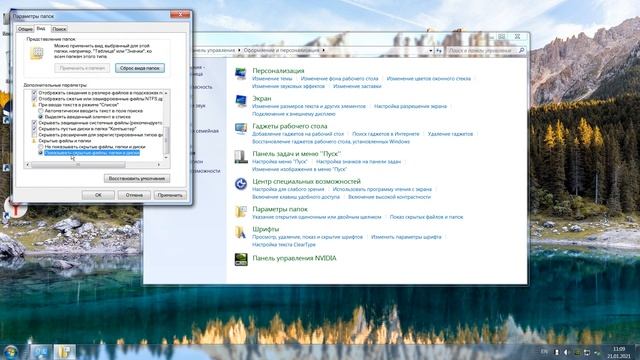The width and height of the screenshot is (640, 360).
Task: Click the При вводе текста в режиме Список node
Action: (x=78, y=105)
